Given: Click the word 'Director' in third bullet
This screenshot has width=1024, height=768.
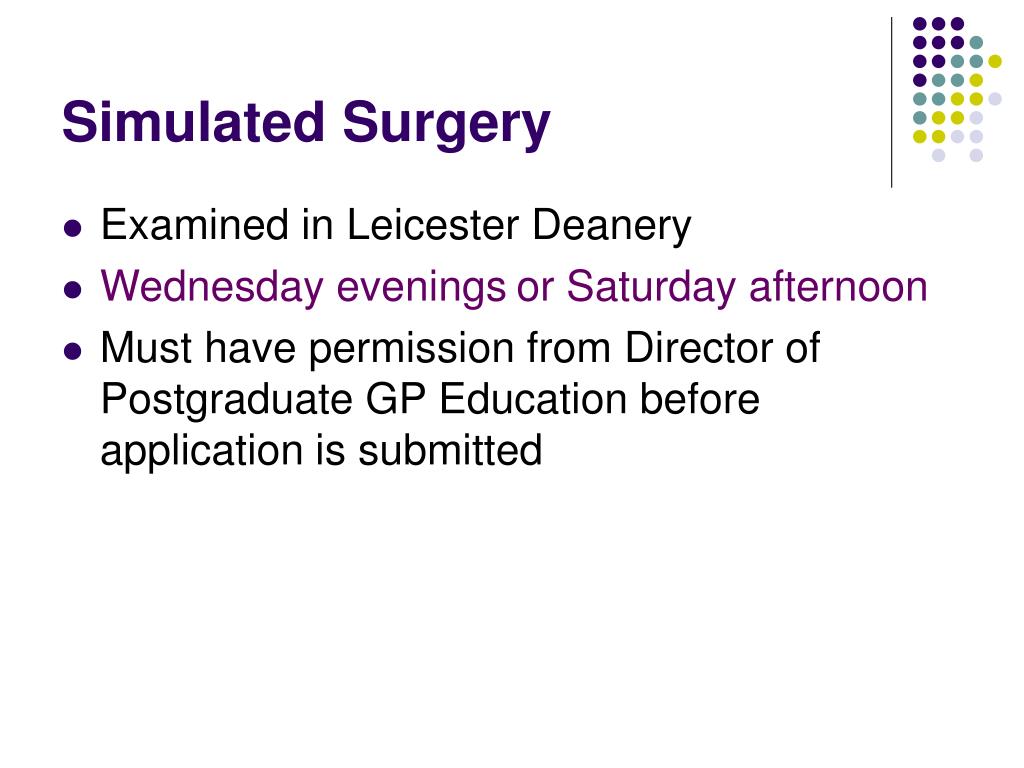Looking at the screenshot, I should point(699,347).
